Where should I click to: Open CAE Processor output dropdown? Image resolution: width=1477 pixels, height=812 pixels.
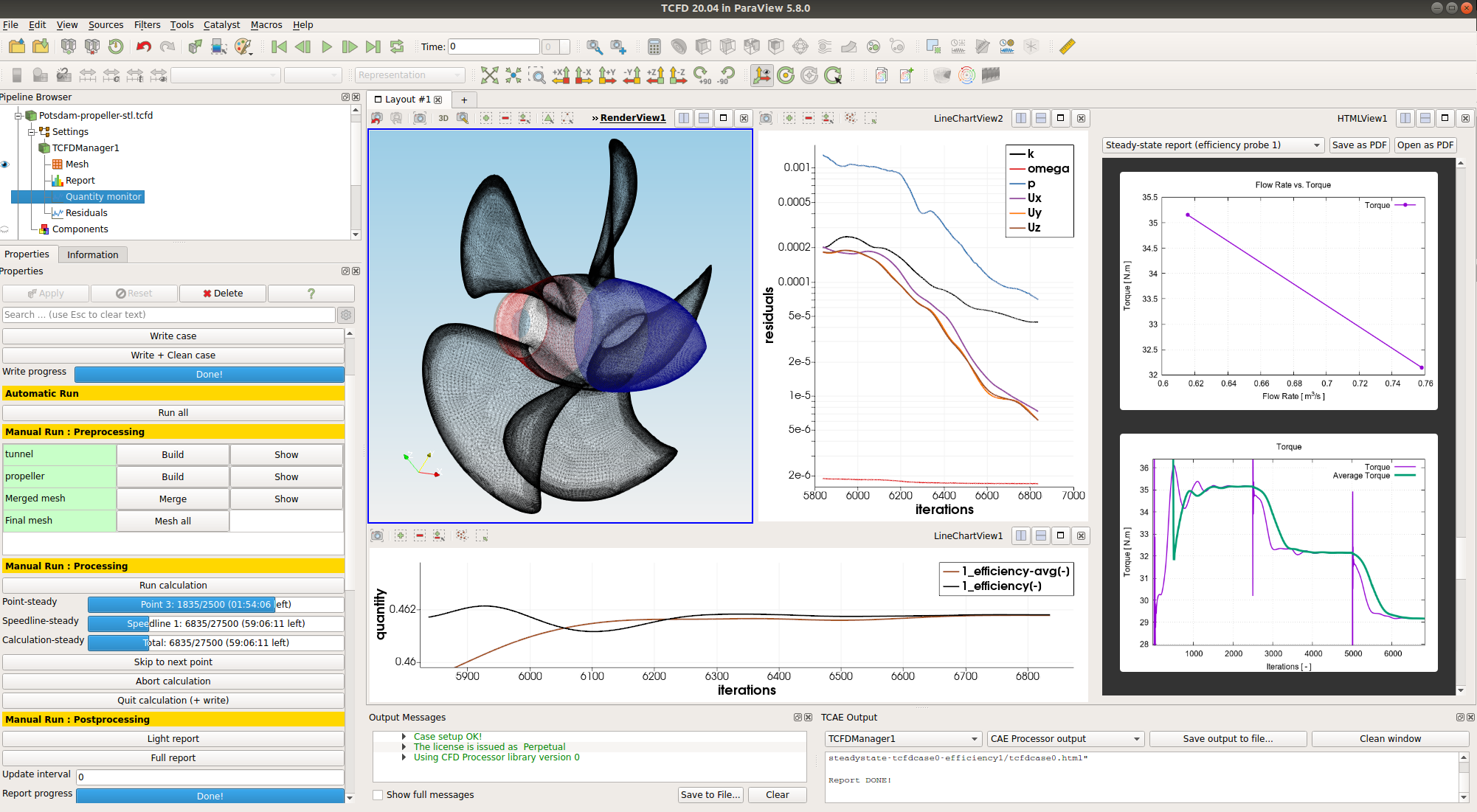[1065, 739]
